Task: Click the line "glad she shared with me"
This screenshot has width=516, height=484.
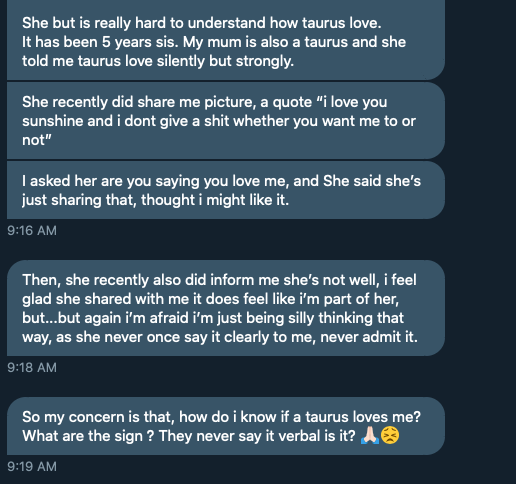Action: [210, 299]
